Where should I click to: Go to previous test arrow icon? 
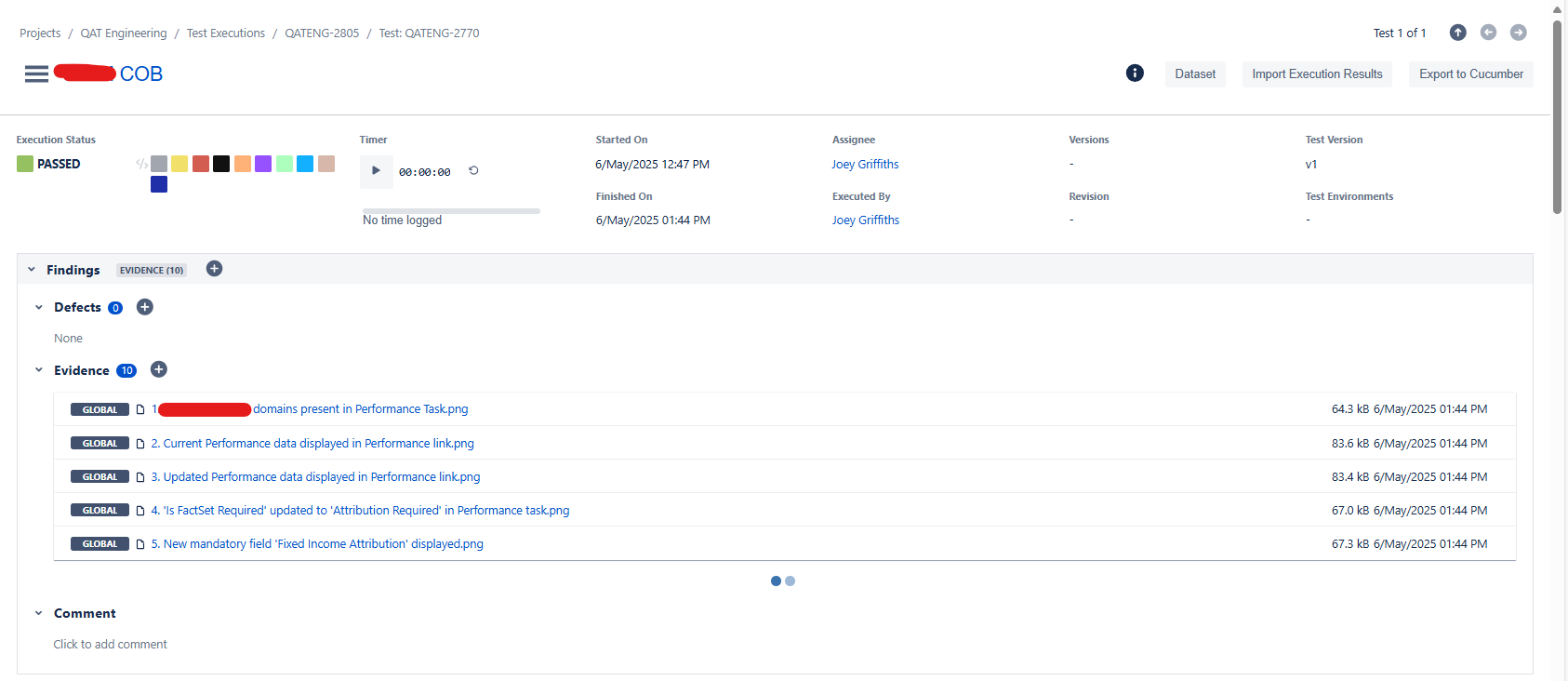pos(1488,33)
